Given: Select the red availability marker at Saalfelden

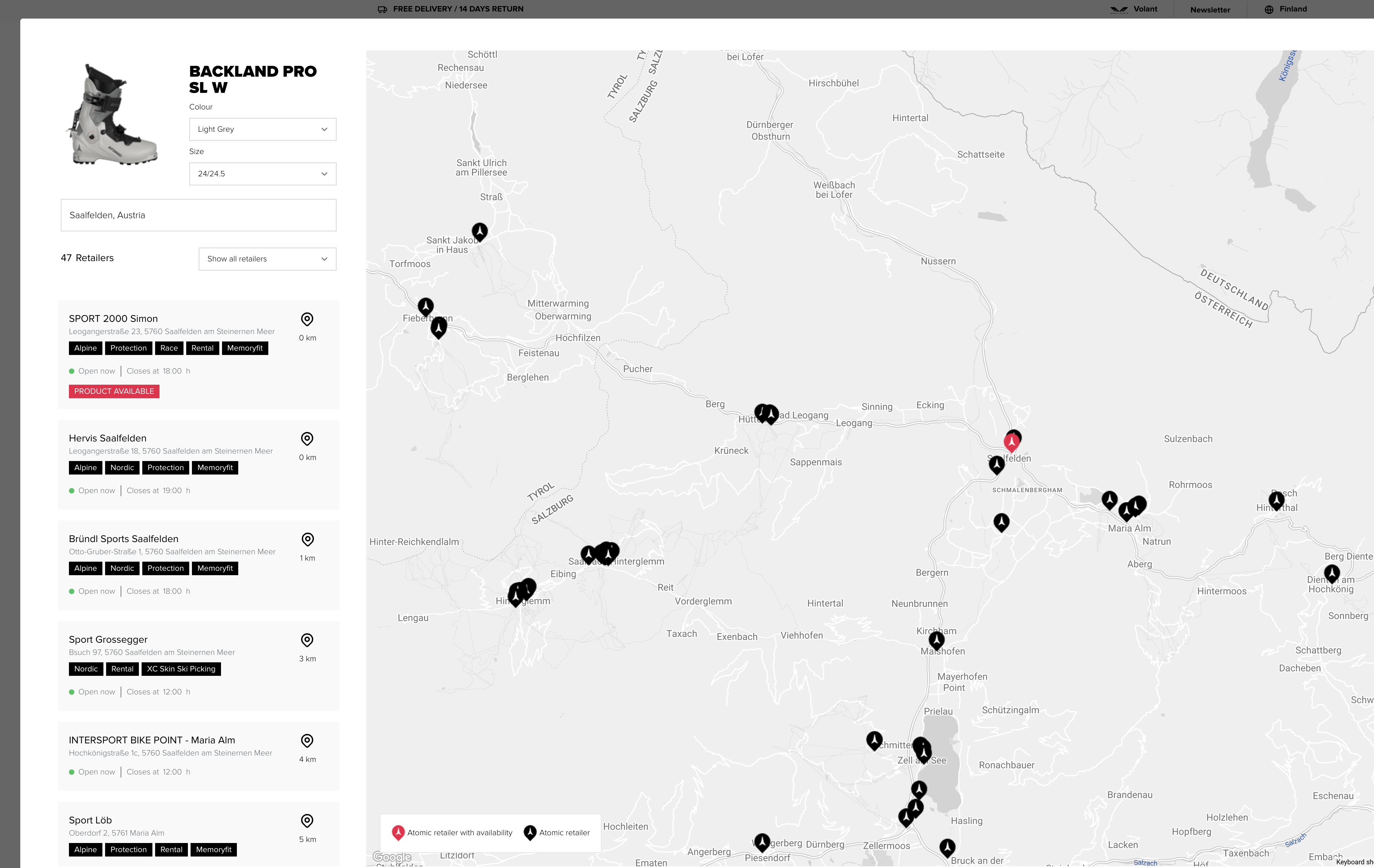Looking at the screenshot, I should point(1011,442).
